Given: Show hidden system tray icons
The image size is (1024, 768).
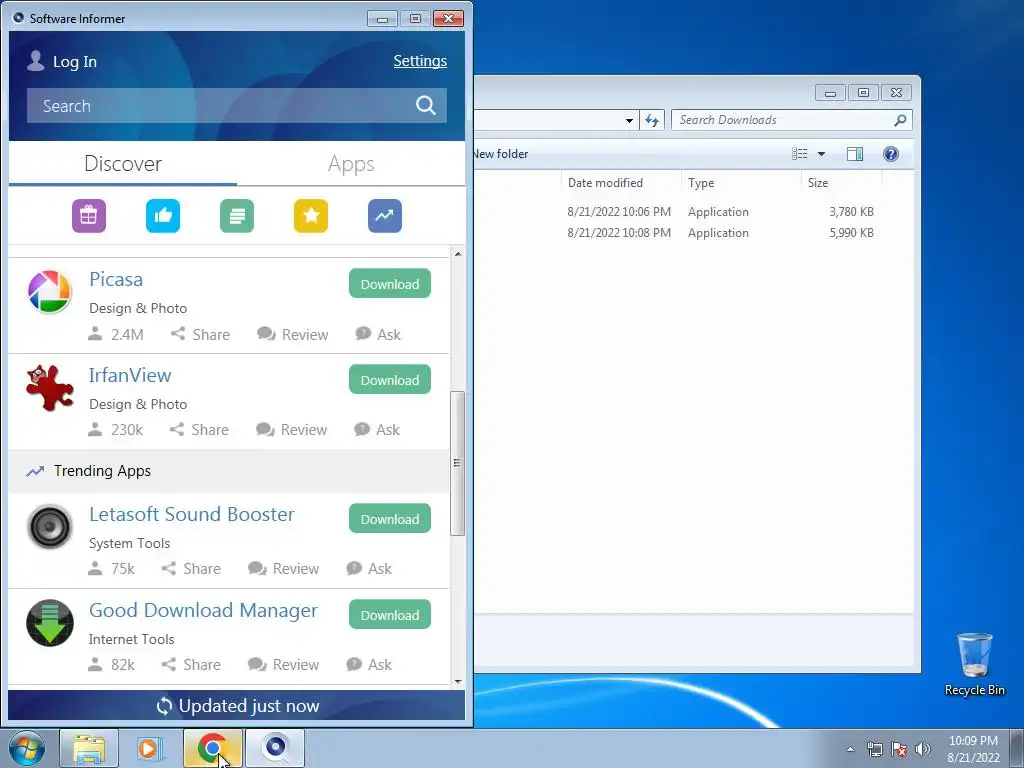Looking at the screenshot, I should (850, 749).
